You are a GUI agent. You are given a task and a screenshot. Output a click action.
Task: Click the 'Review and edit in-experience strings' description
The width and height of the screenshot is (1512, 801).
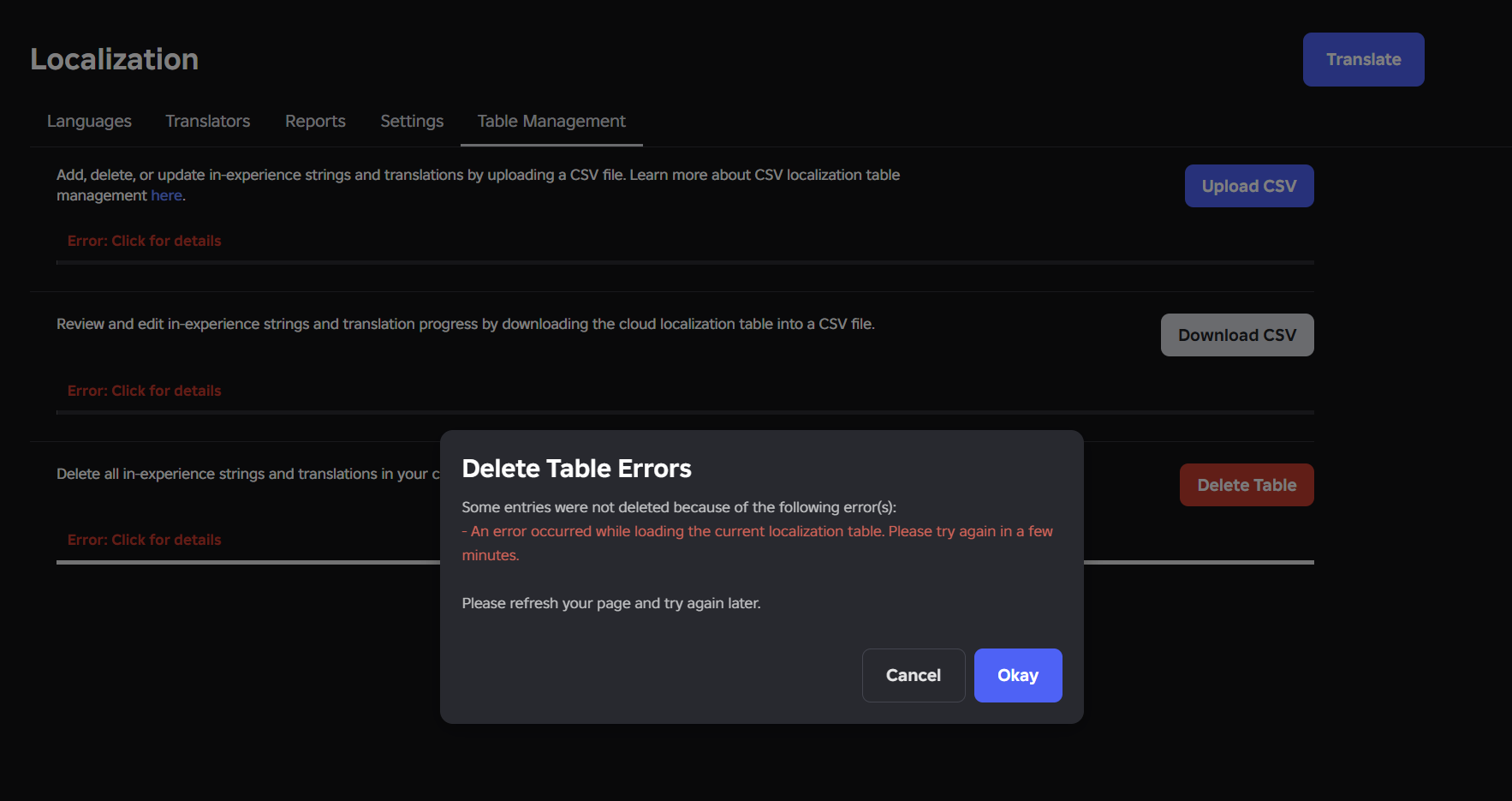(466, 324)
